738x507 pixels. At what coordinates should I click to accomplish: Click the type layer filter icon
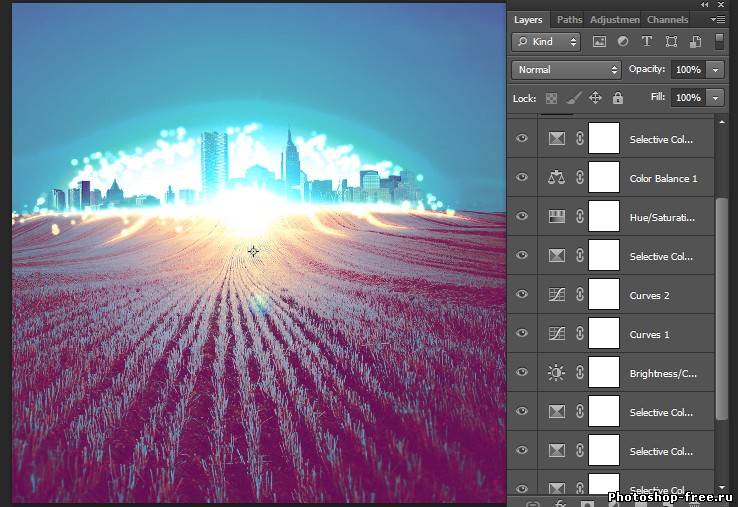(x=647, y=42)
